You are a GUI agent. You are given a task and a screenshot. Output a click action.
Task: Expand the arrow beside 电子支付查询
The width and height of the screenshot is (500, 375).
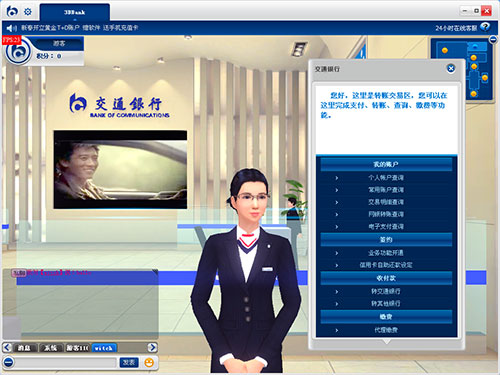337,227
